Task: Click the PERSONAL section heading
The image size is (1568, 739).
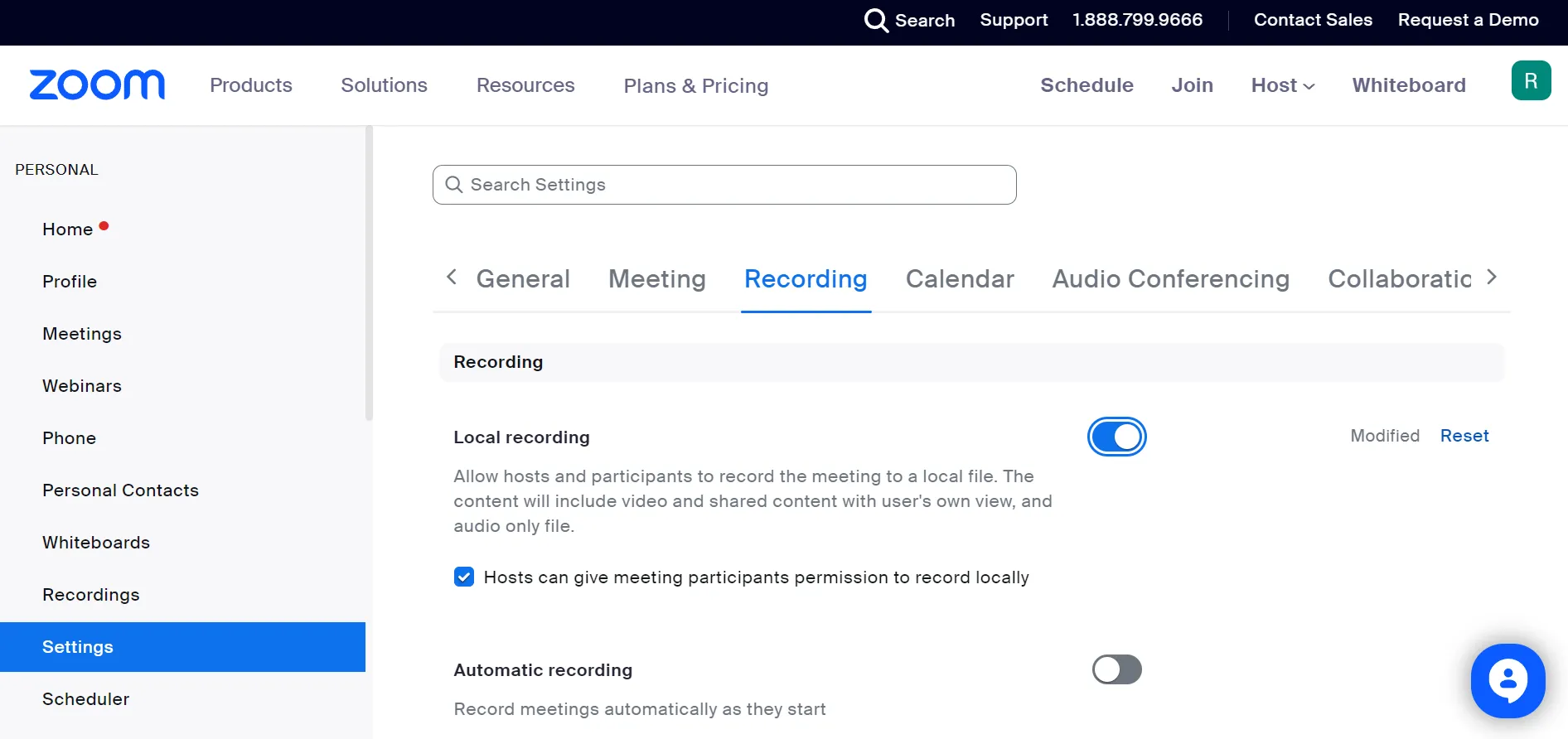Action: (56, 170)
